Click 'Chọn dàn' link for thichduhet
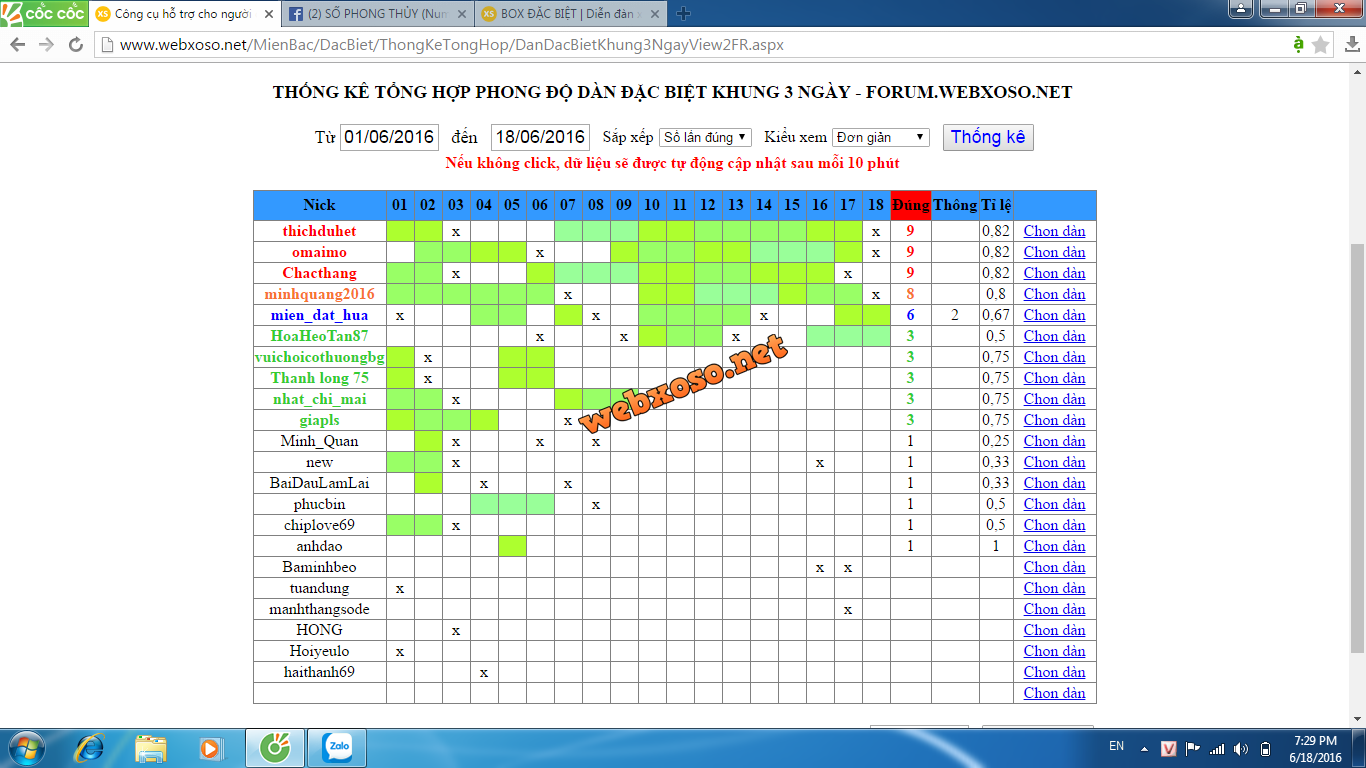The width and height of the screenshot is (1366, 768). coord(1054,231)
